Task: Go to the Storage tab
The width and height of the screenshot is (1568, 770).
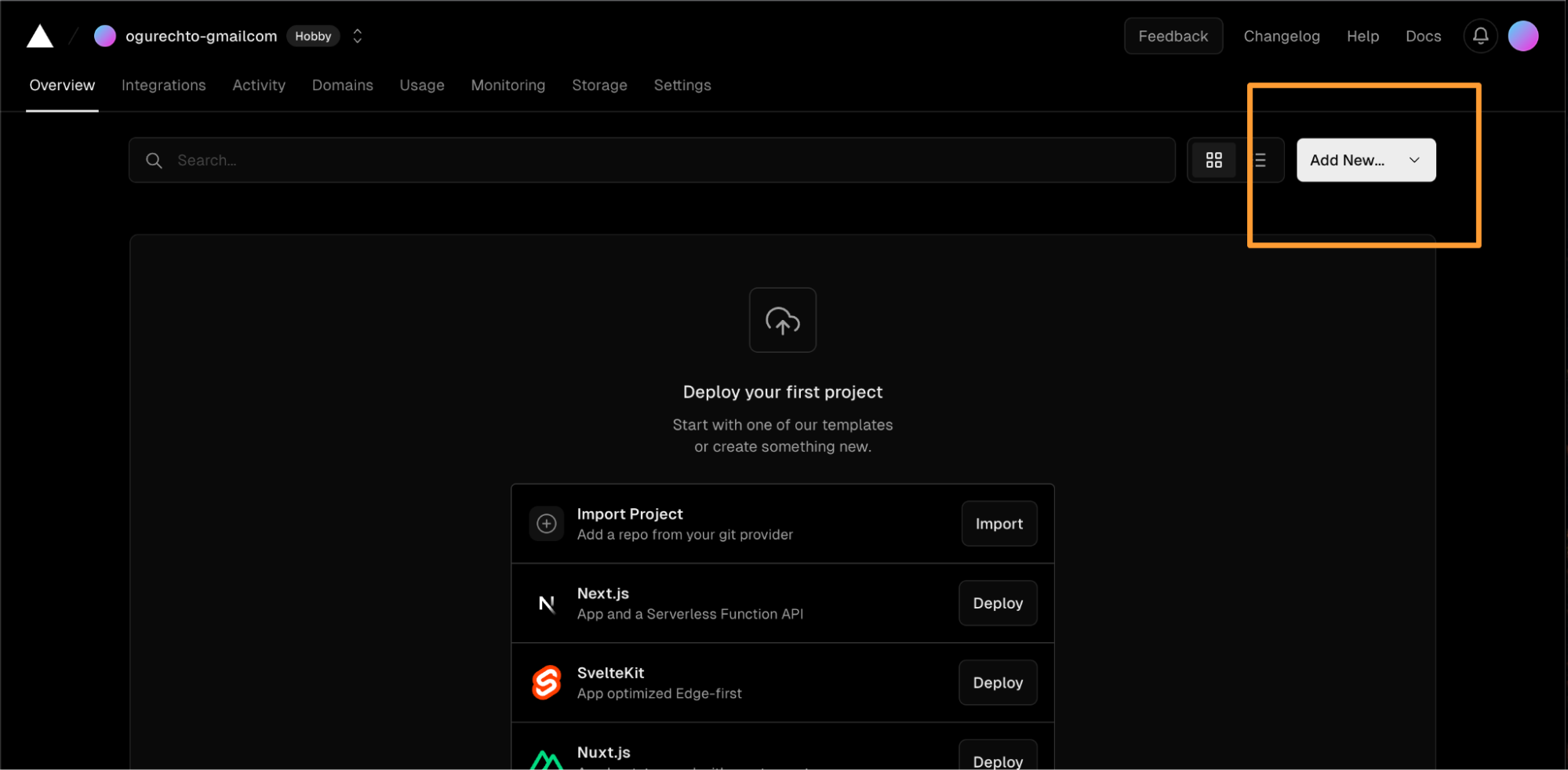Action: tap(599, 85)
